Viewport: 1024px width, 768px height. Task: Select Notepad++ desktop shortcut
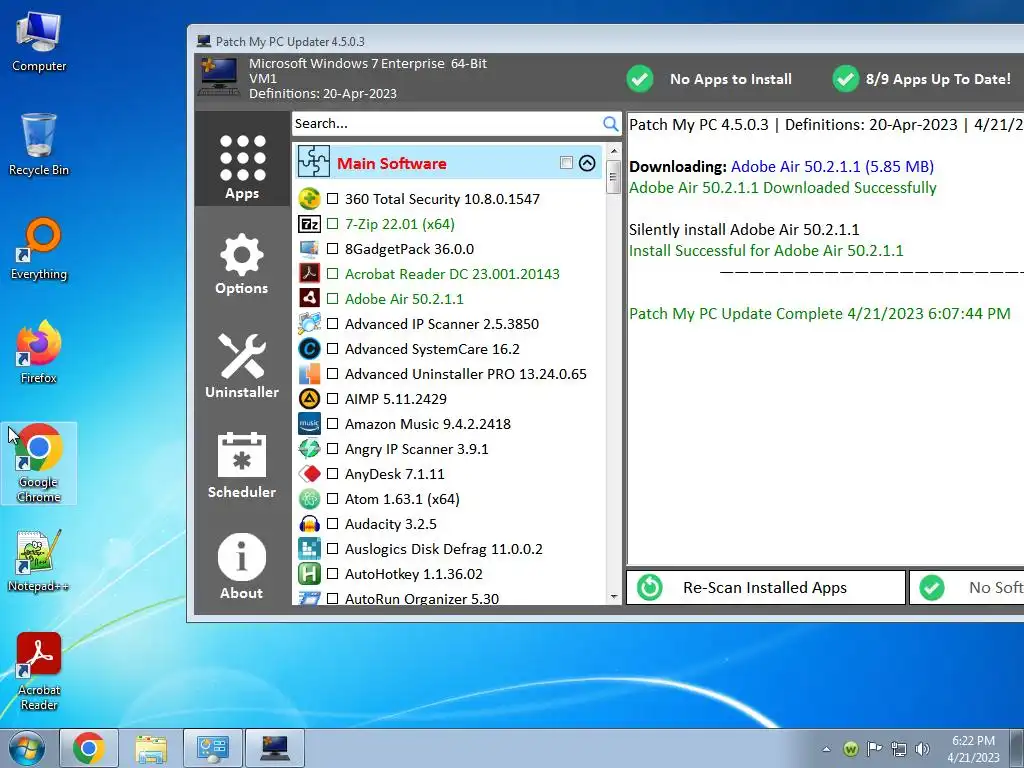(x=39, y=560)
